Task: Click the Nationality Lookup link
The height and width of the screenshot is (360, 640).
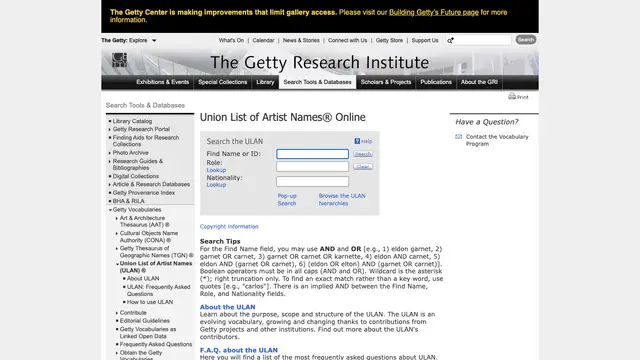Action: [216, 185]
